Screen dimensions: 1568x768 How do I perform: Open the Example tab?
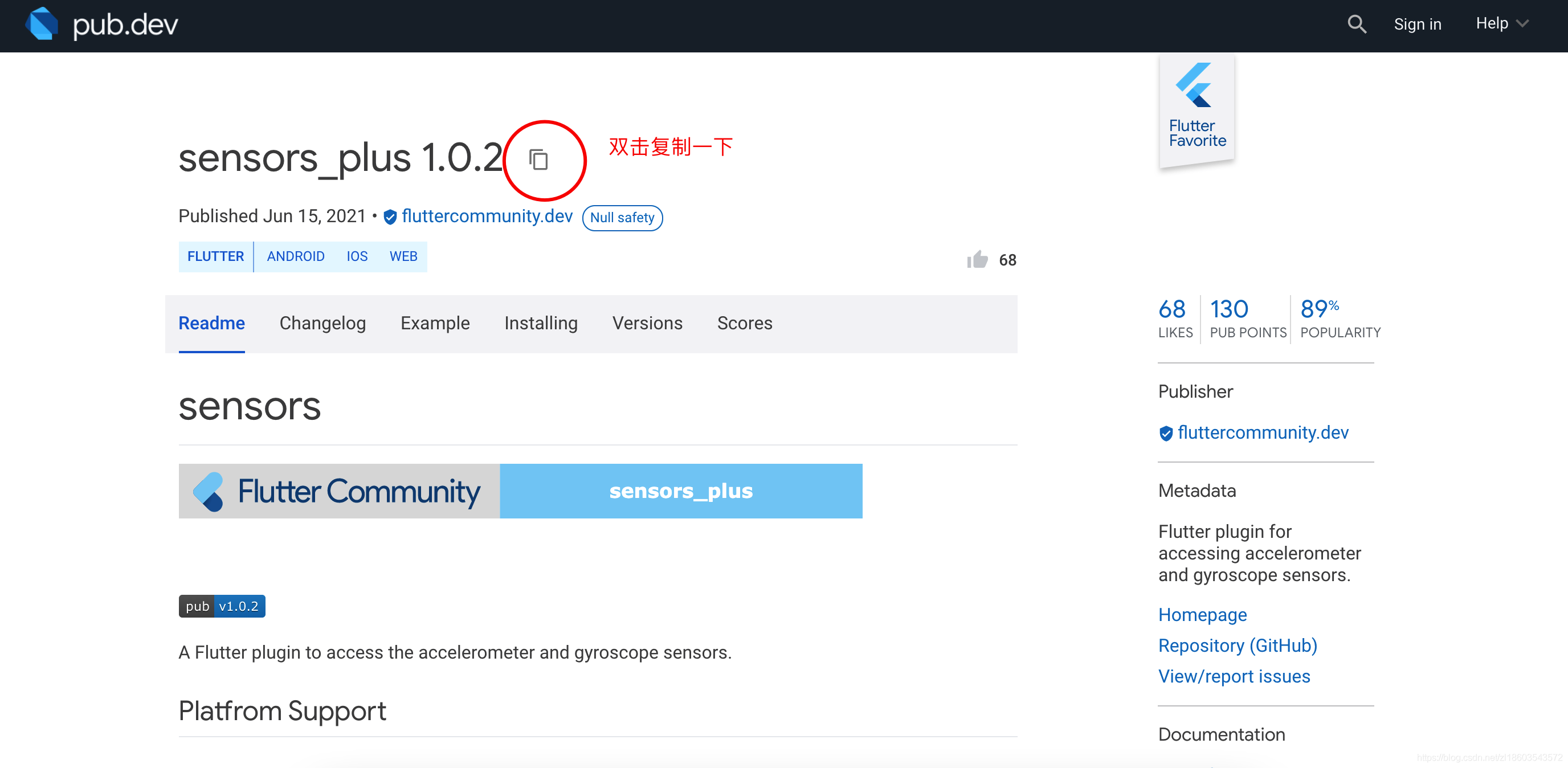[x=435, y=323]
